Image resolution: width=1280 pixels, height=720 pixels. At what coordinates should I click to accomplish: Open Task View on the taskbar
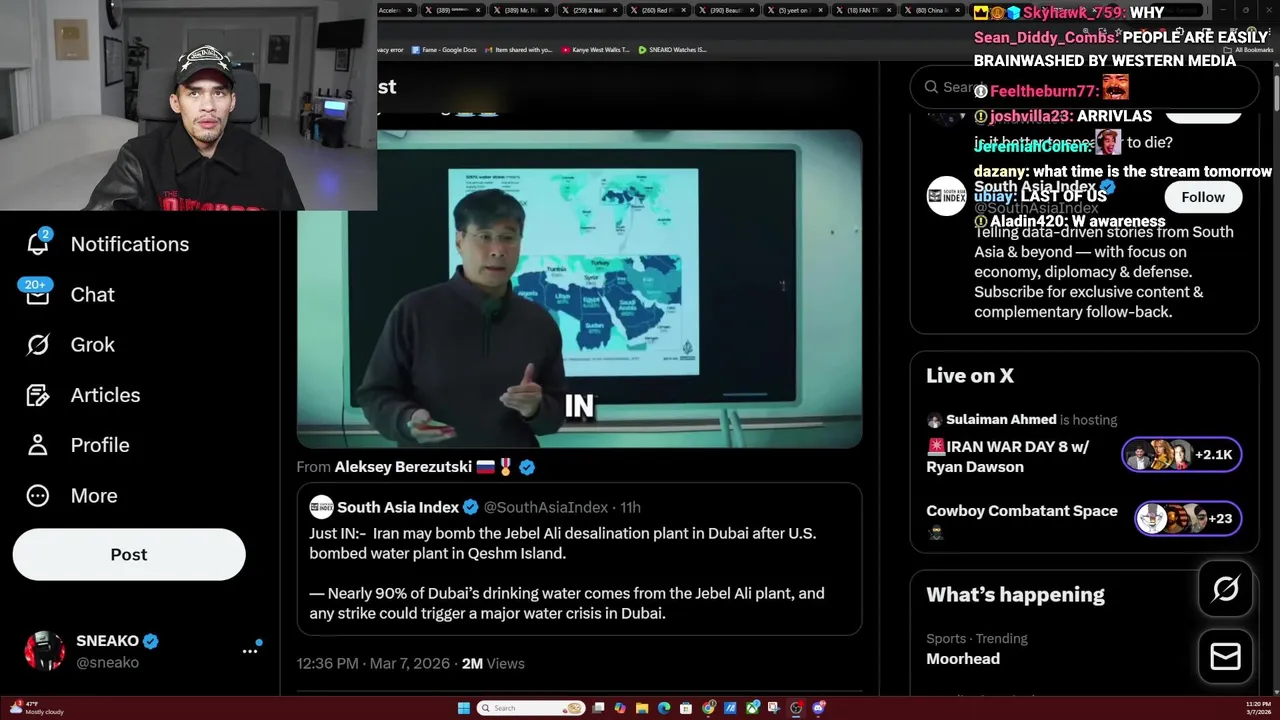598,708
